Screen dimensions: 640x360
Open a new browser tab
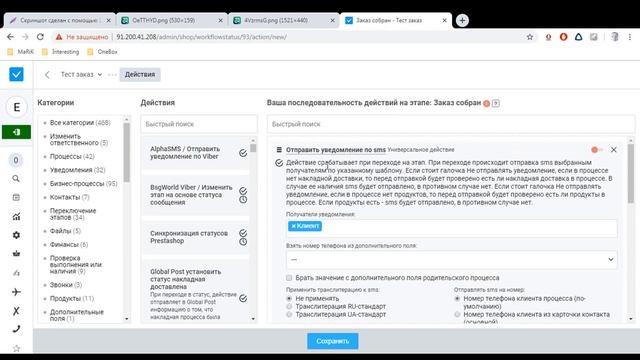462,20
